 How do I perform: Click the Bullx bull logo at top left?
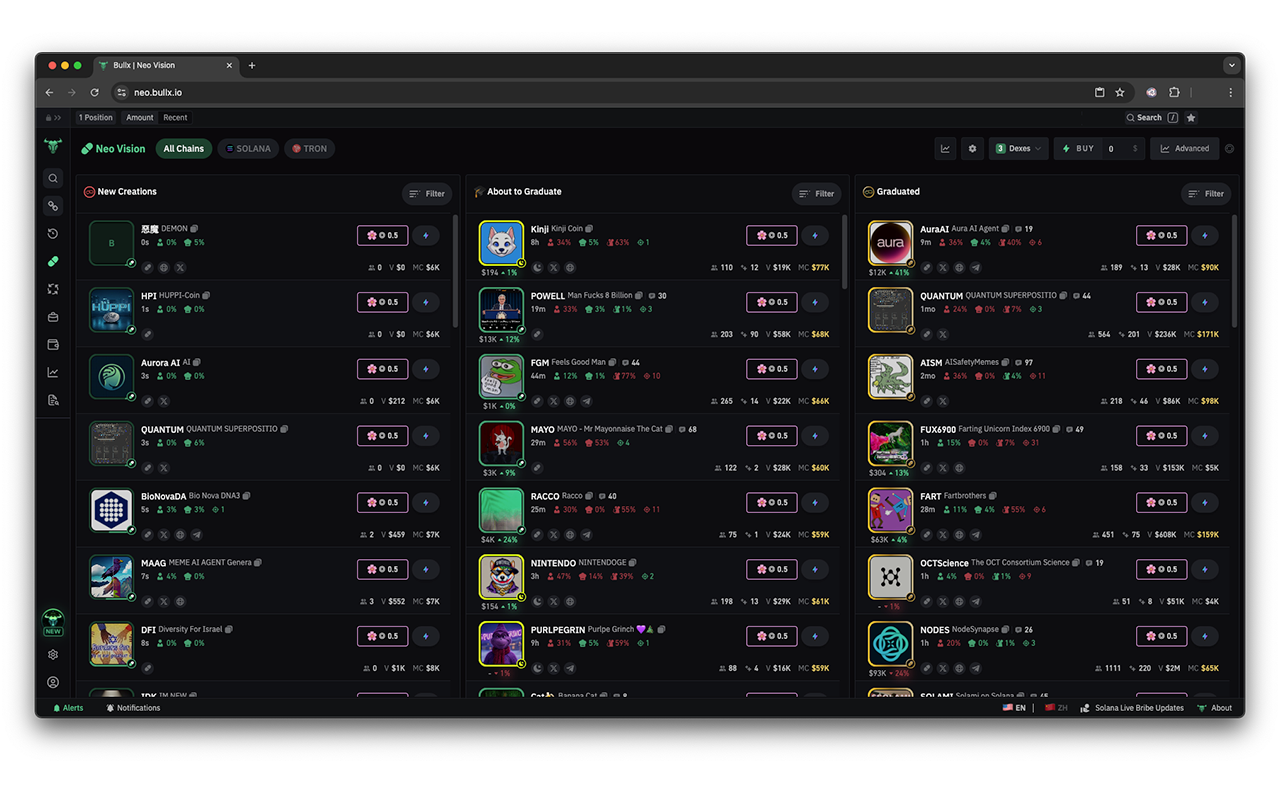coord(52,148)
